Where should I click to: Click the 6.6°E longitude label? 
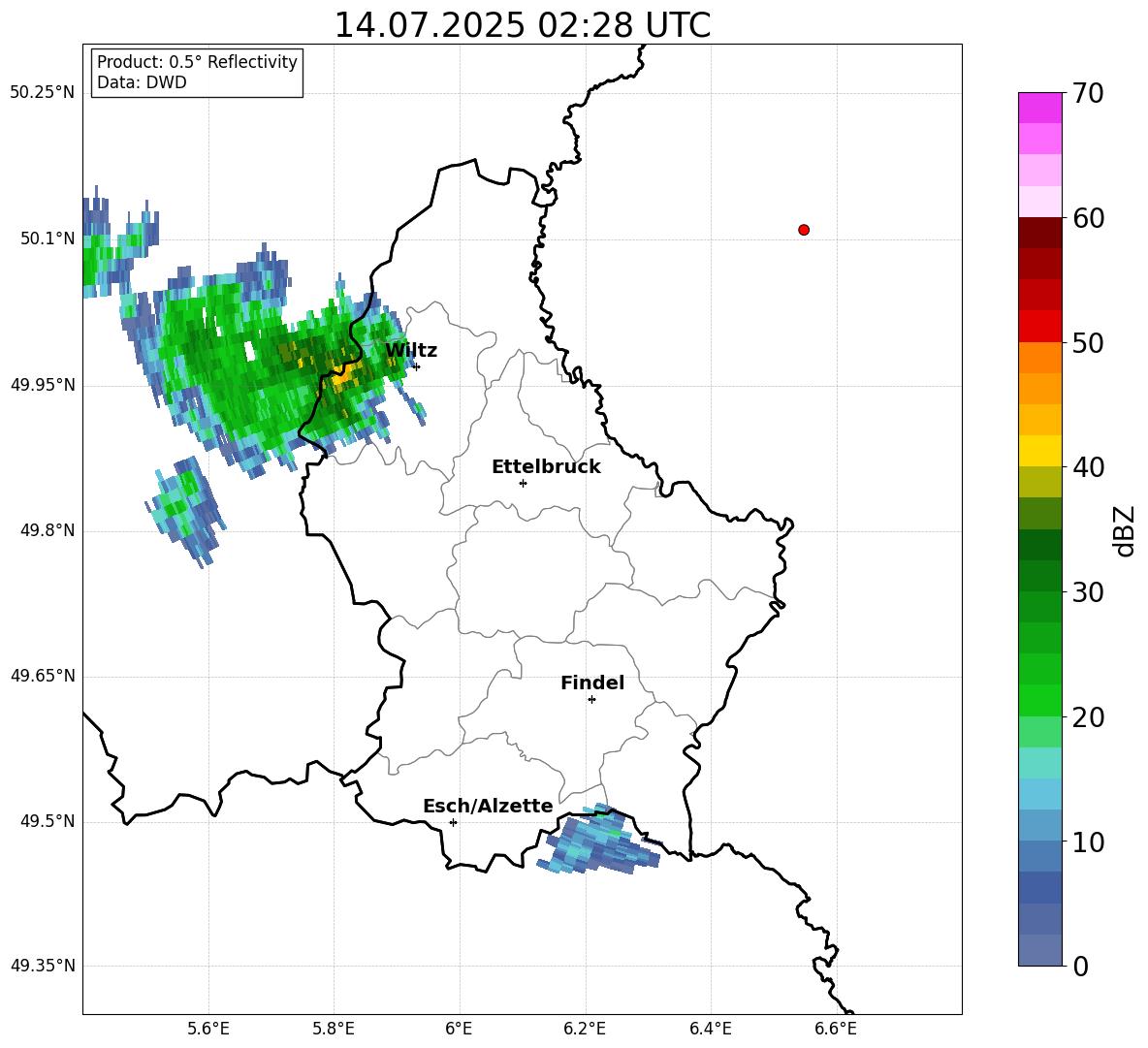(836, 1029)
